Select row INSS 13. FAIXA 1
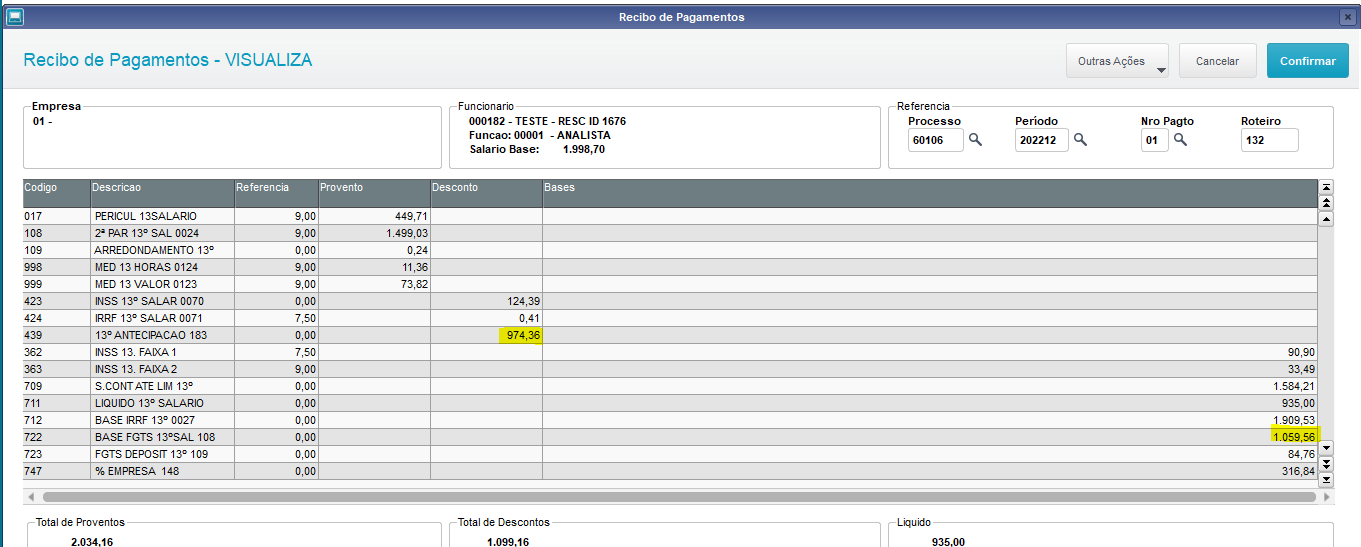This screenshot has width=1361, height=547. [670, 352]
